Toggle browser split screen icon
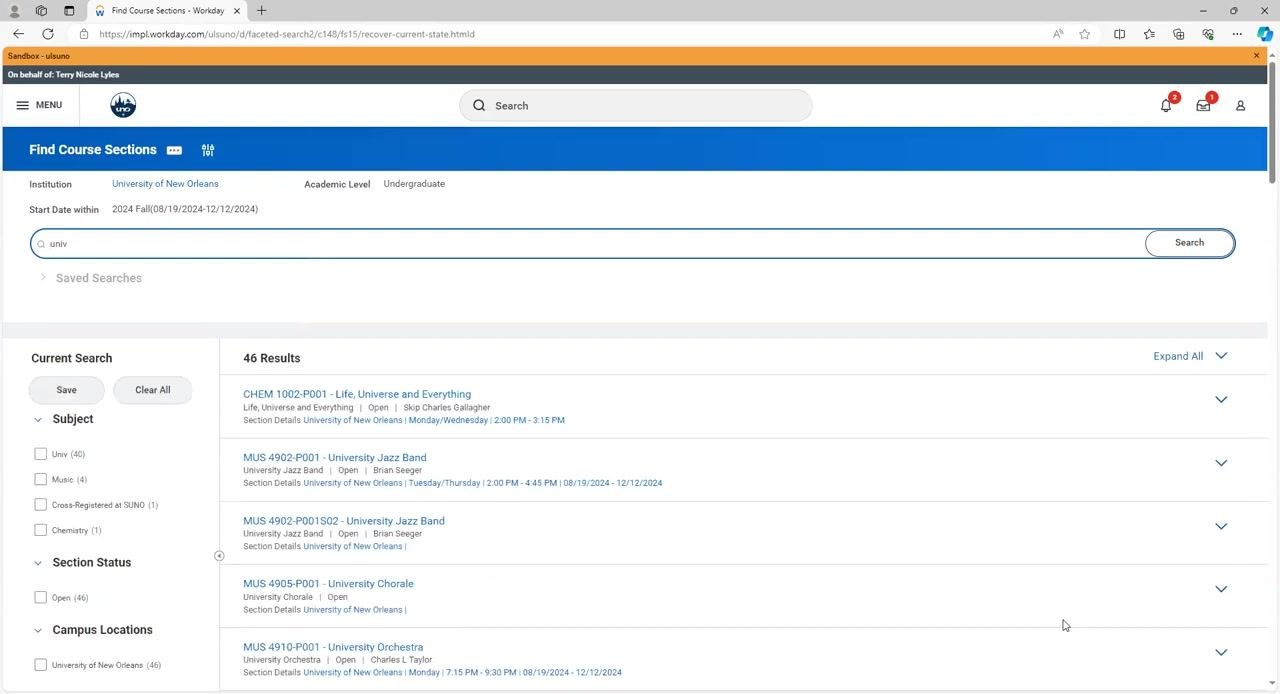 [x=1119, y=34]
